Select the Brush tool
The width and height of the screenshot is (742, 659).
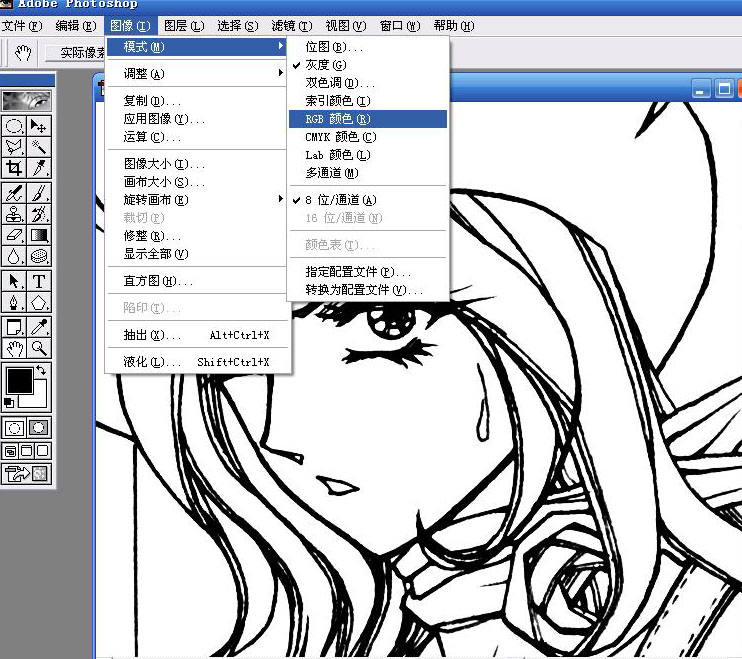[39, 193]
